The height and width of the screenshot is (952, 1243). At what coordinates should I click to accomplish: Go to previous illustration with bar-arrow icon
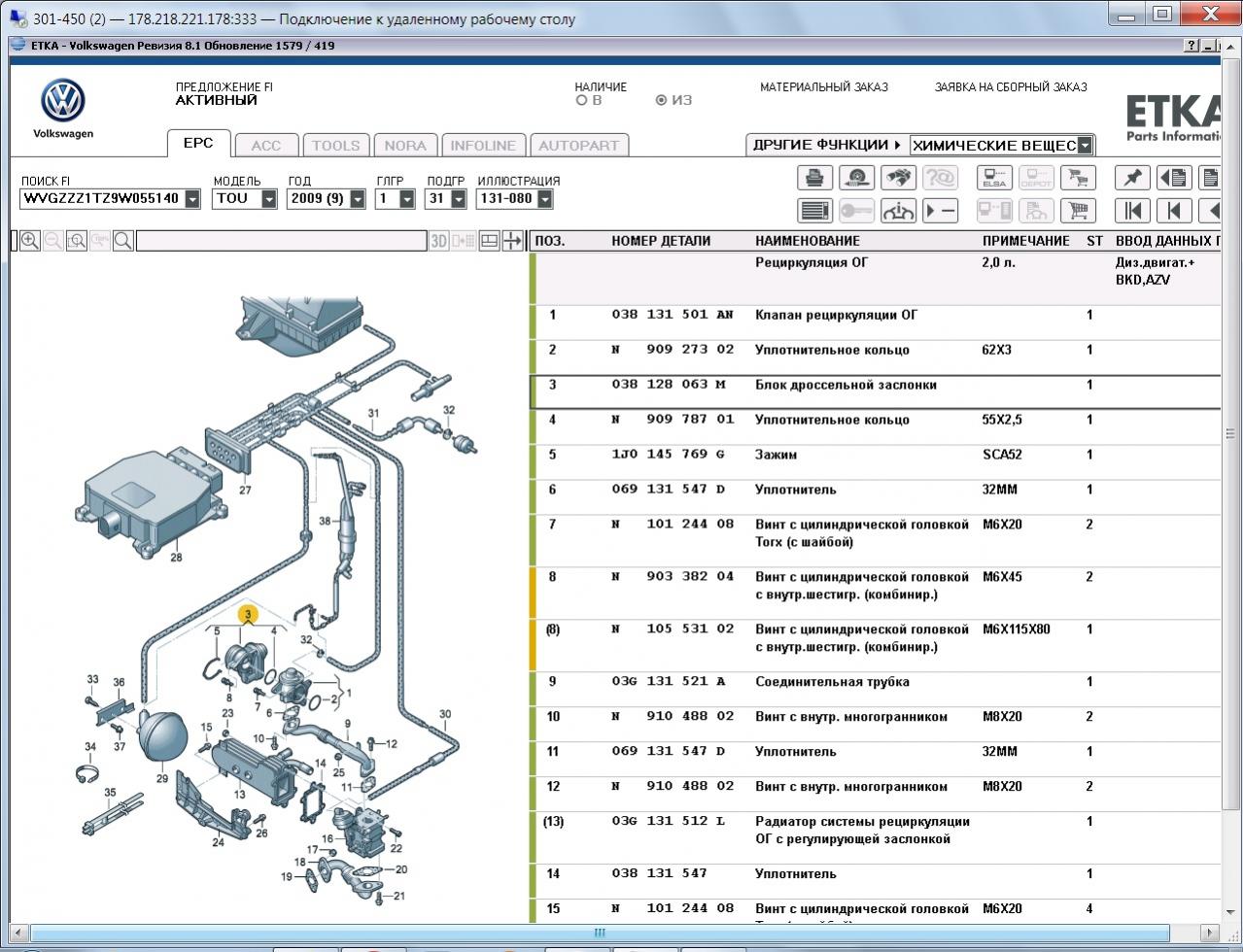click(x=1174, y=210)
